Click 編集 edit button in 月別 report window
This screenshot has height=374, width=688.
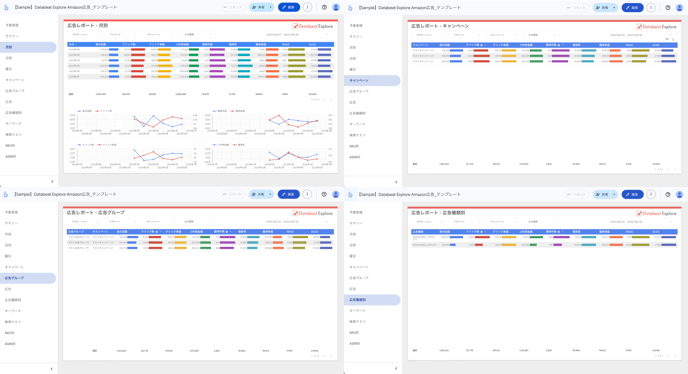pyautogui.click(x=289, y=7)
